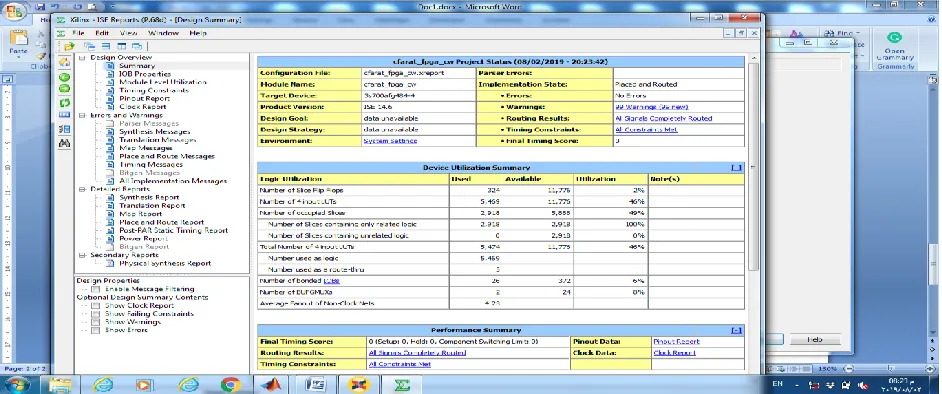The height and width of the screenshot is (394, 942).
Task: Enable the Message Filtering checkbox
Action: [96, 289]
